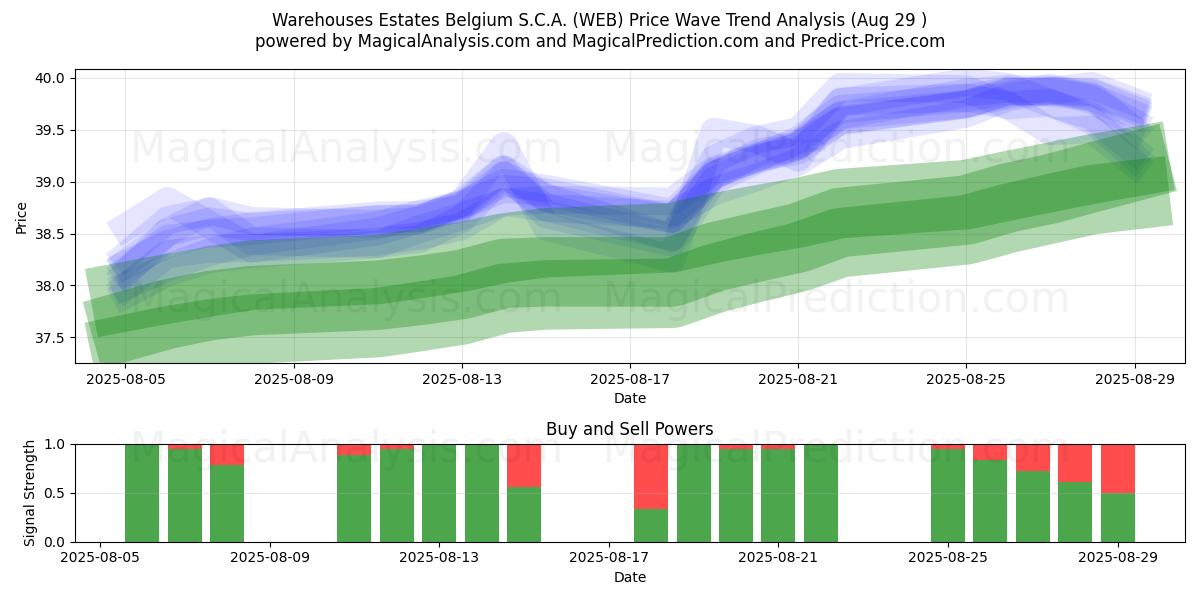Click the 40.0 price tick label
The width and height of the screenshot is (1200, 600).
click(51, 78)
